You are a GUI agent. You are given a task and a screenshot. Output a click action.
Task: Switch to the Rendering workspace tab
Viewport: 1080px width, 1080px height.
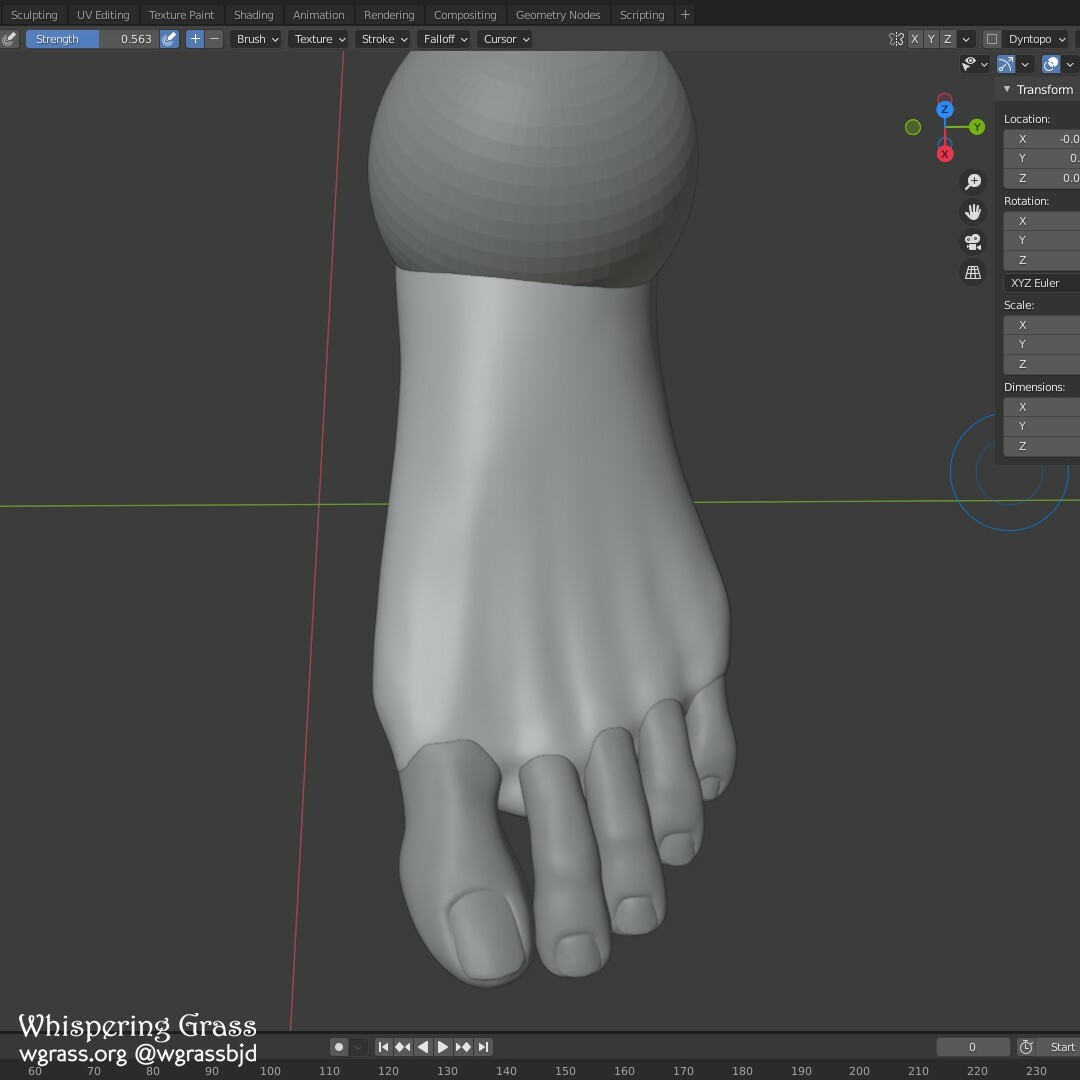388,14
